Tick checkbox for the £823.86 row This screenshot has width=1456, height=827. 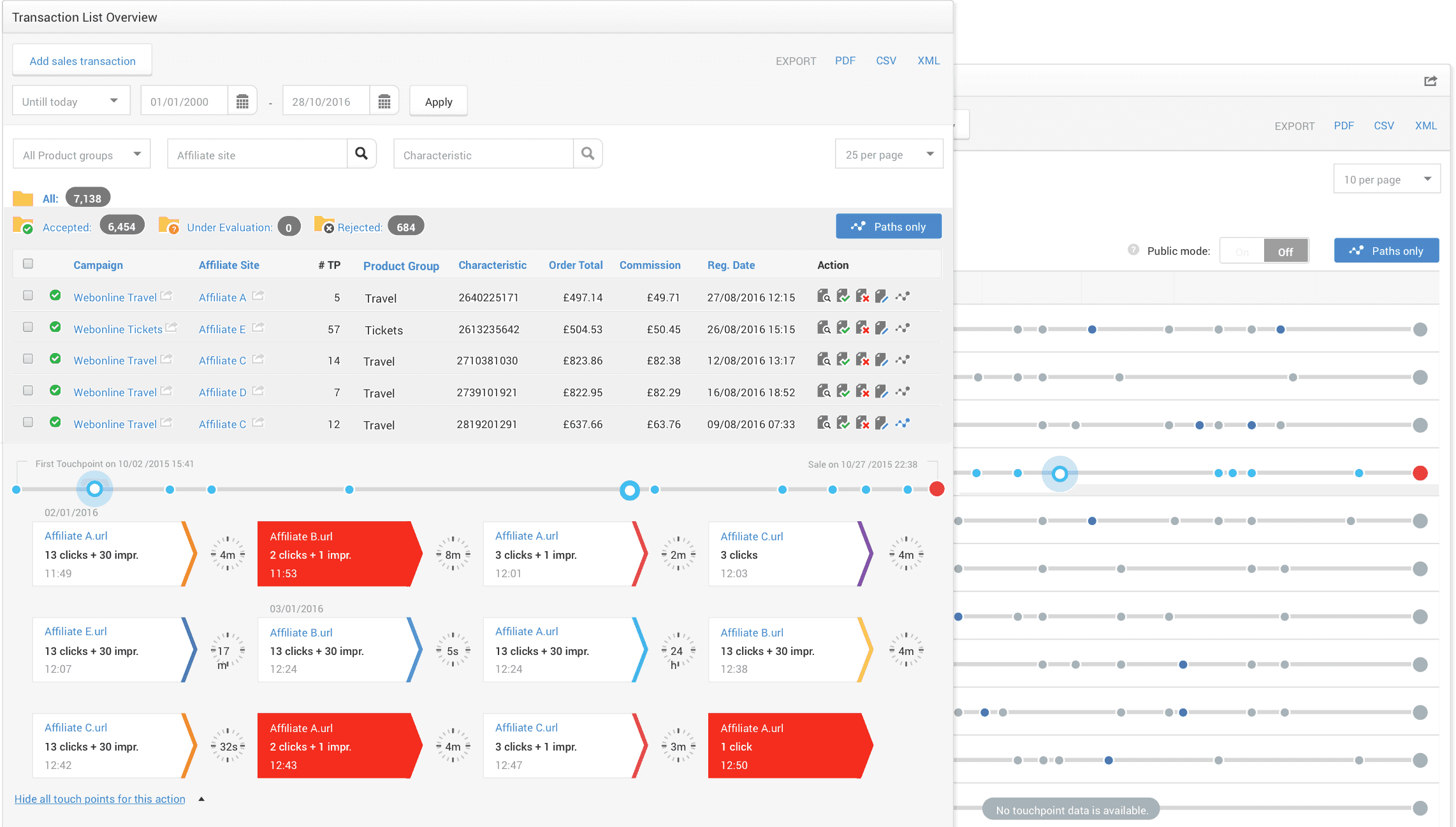point(28,359)
